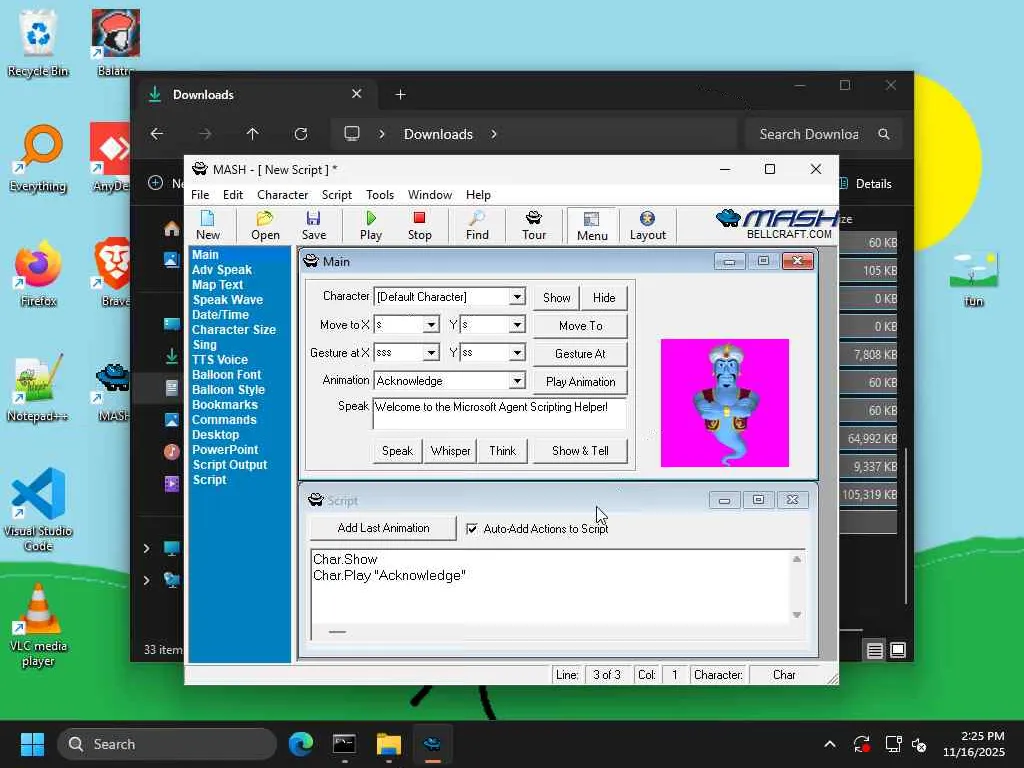Click the MASH taskbar icon
The height and width of the screenshot is (768, 1024).
click(x=432, y=744)
